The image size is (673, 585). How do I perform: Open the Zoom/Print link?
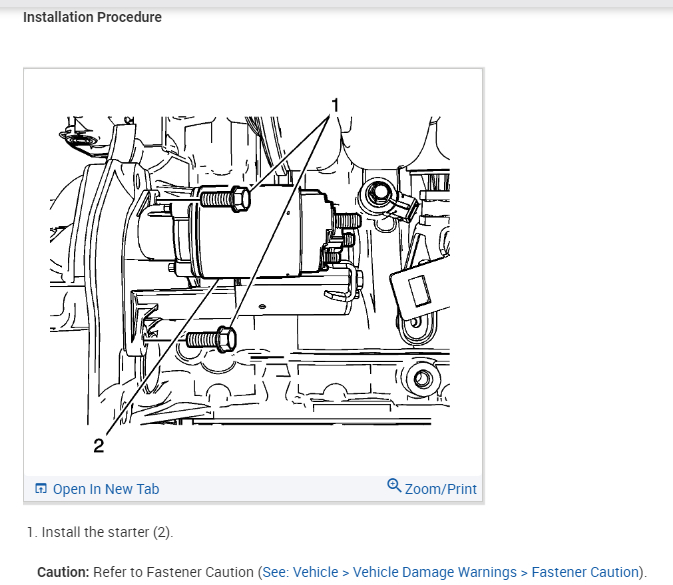tap(440, 489)
